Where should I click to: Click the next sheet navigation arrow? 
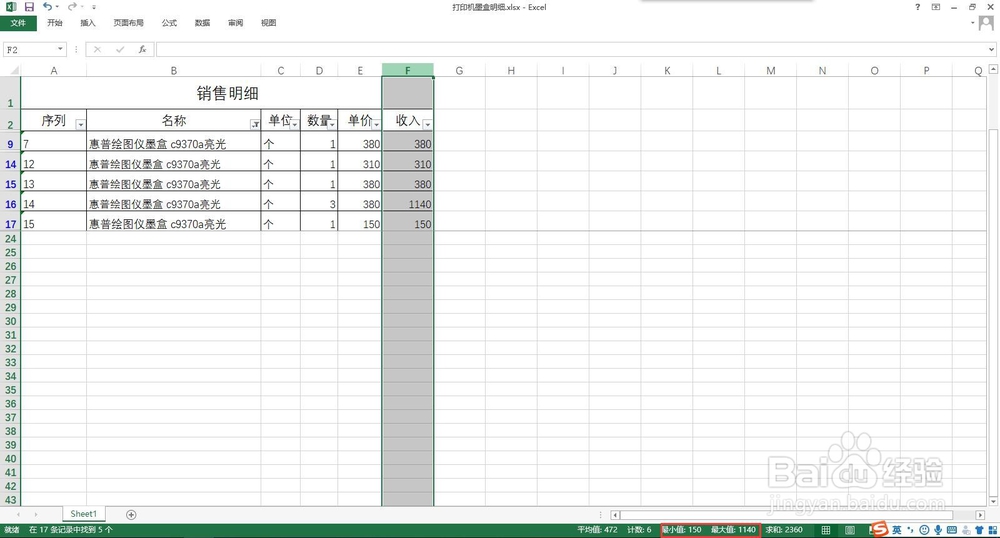(x=36, y=514)
